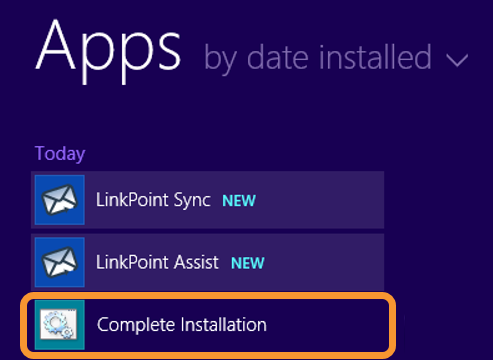
Task: Click empty right side of LinkPoint Assist row
Action: [325, 262]
